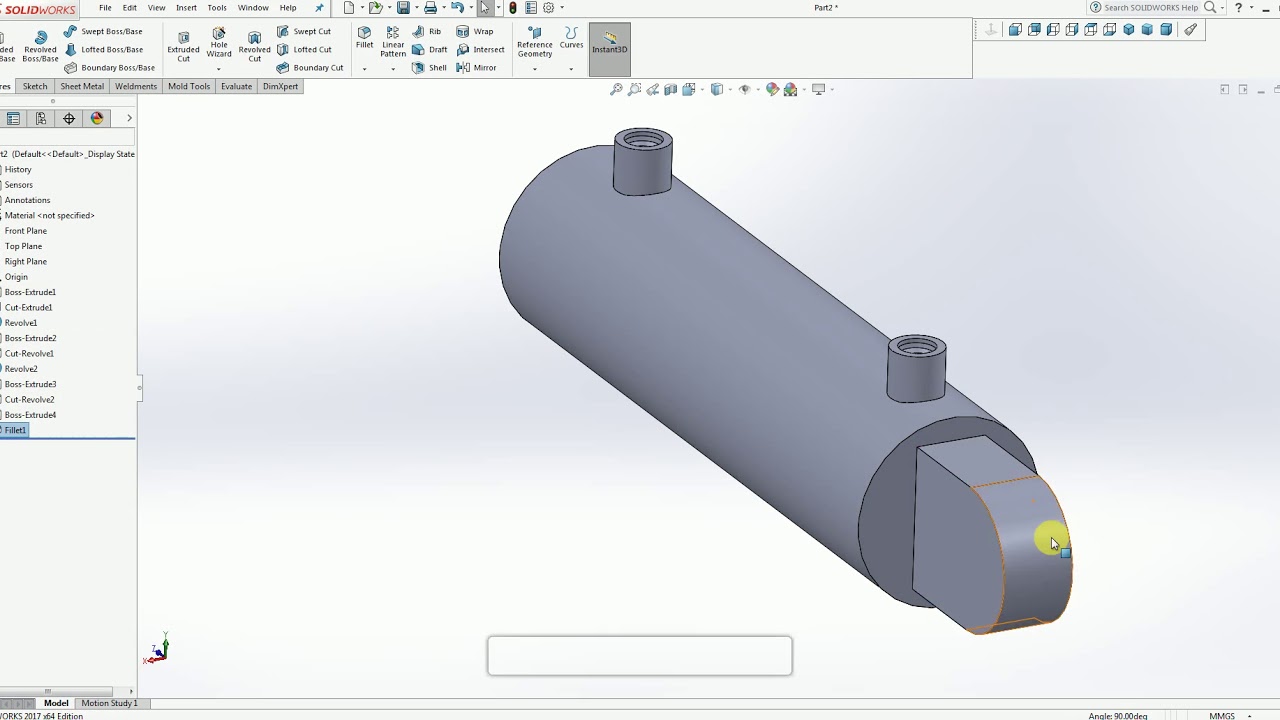Click the Intersect tool

click(481, 49)
